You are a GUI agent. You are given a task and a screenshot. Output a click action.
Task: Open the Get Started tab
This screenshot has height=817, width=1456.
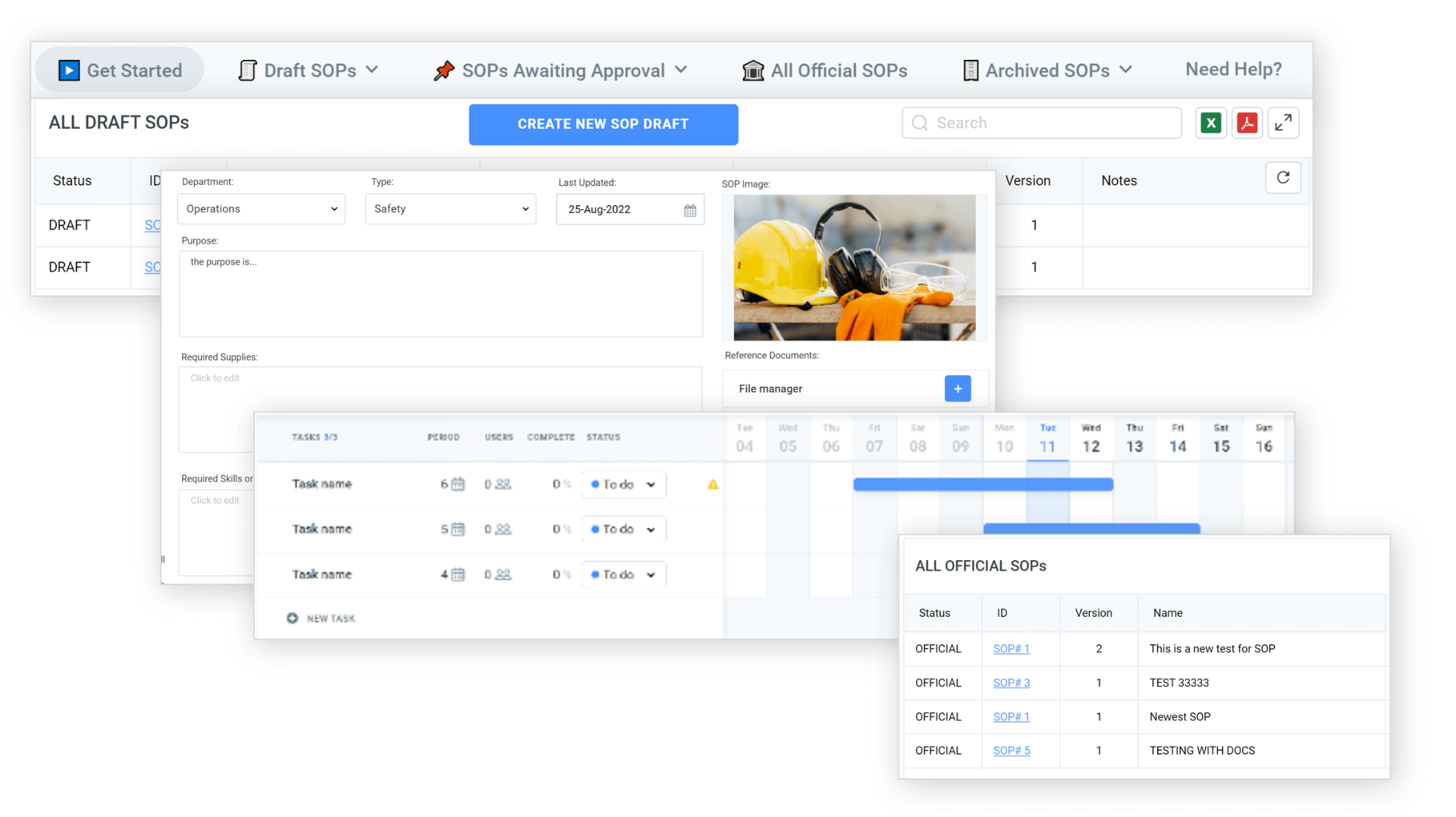(120, 70)
